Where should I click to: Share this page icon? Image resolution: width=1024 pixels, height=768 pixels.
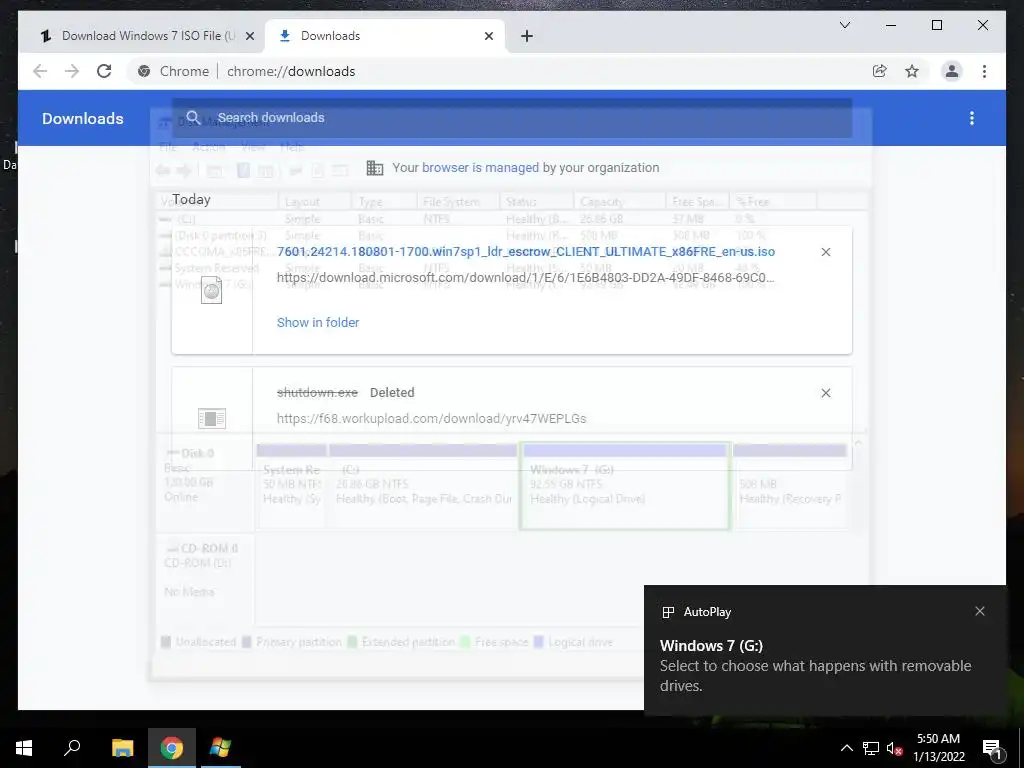point(880,71)
